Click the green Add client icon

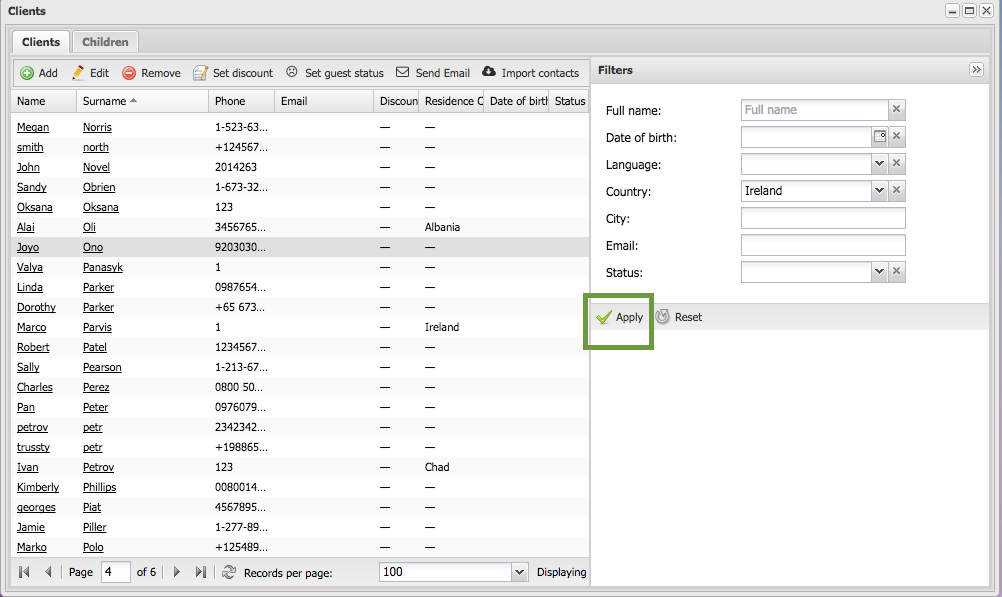pyautogui.click(x=27, y=73)
